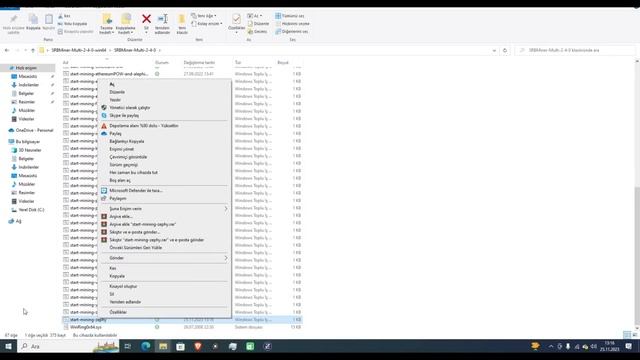The image size is (640, 360).
Task: Open the ribbon Aç dropdown arrow
Action: (x=261, y=16)
